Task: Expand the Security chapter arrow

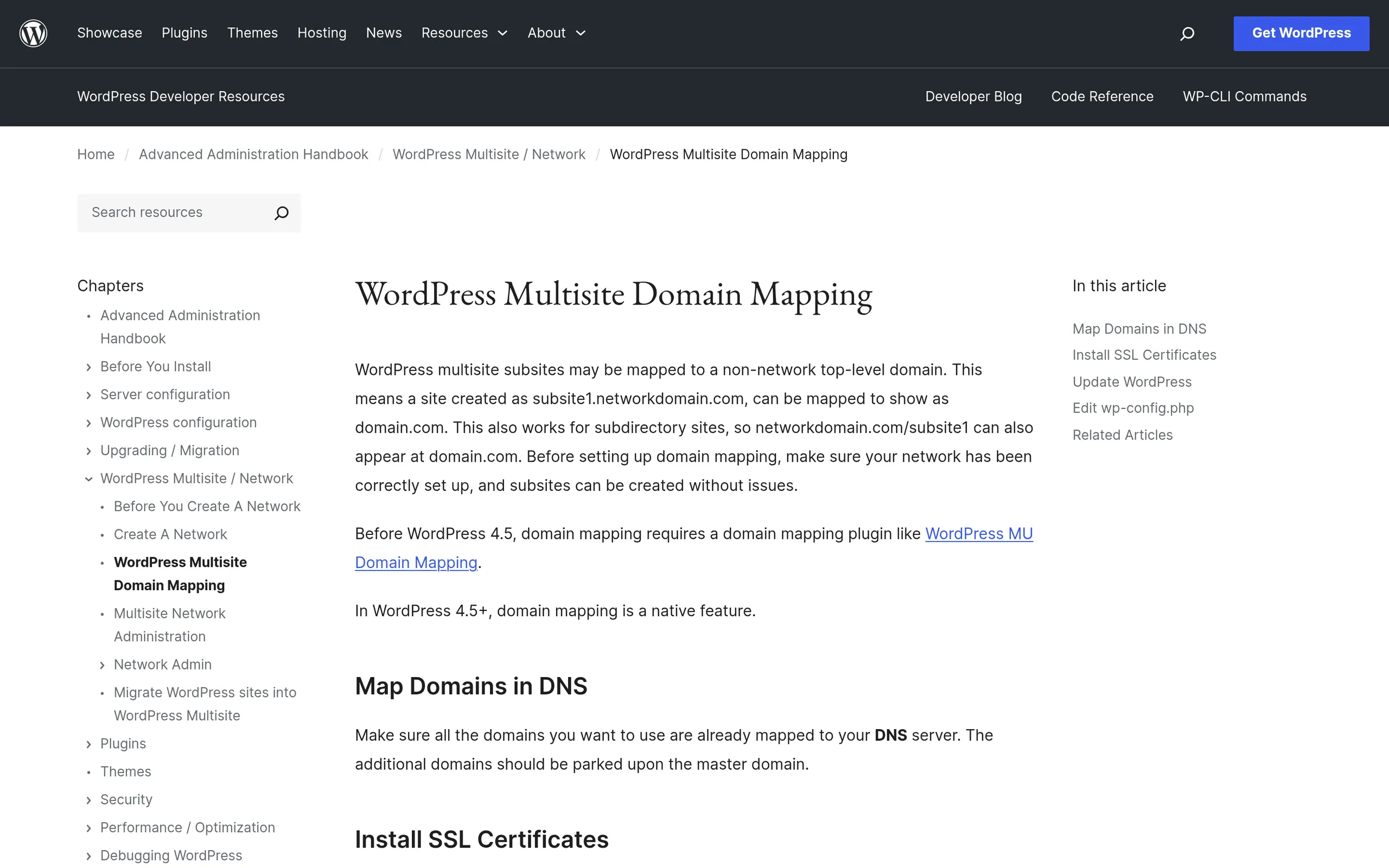Action: (88, 801)
